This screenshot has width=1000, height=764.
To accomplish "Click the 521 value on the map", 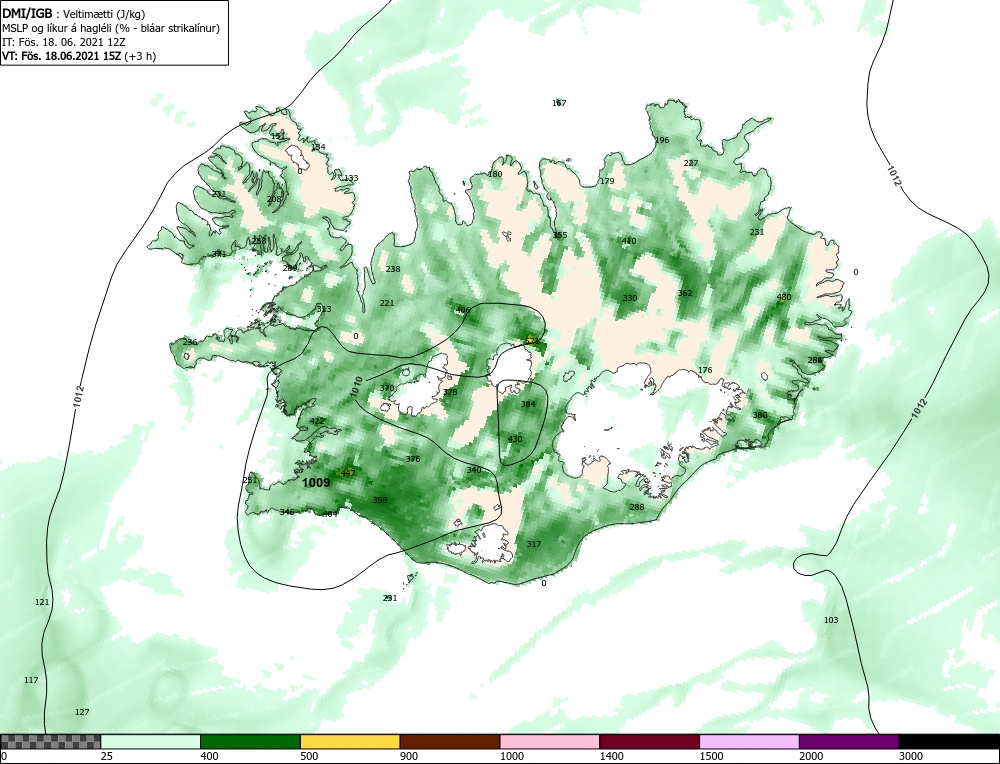I will coord(532,342).
